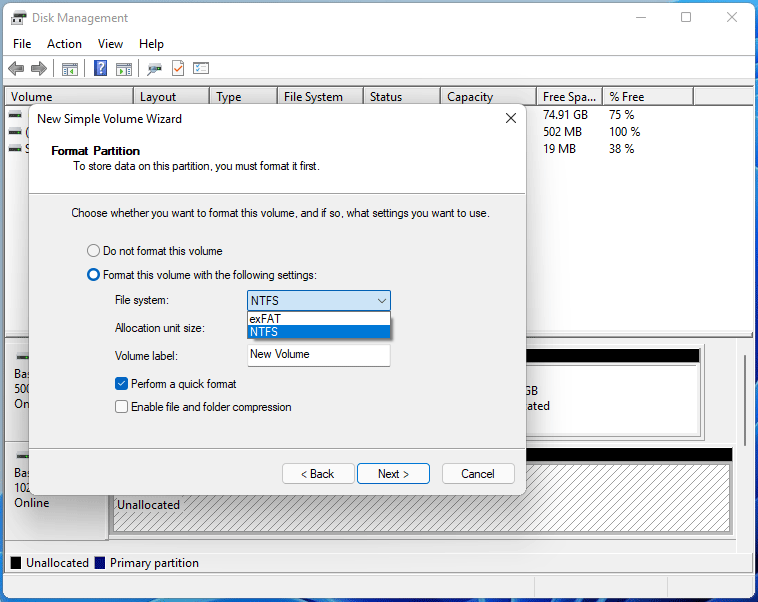The image size is (758, 602).
Task: Choose NTFS from the file system list
Action: tap(319, 332)
